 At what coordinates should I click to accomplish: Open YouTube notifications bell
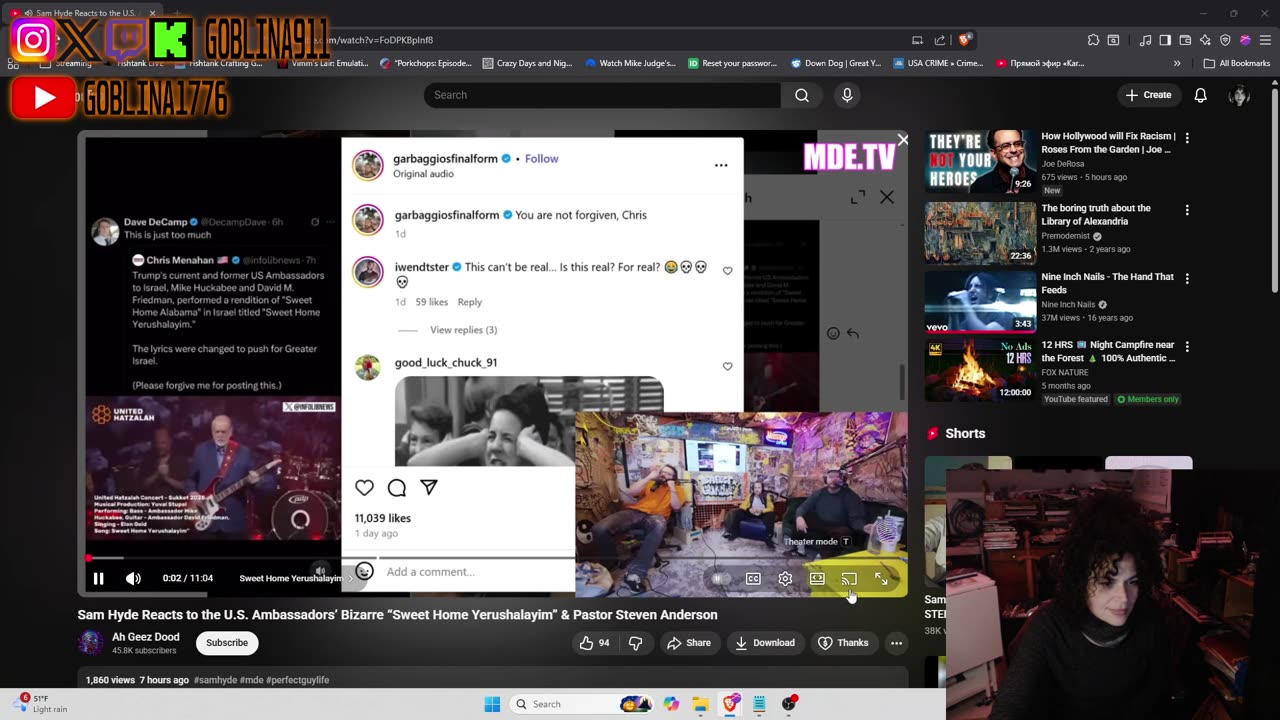point(1200,95)
